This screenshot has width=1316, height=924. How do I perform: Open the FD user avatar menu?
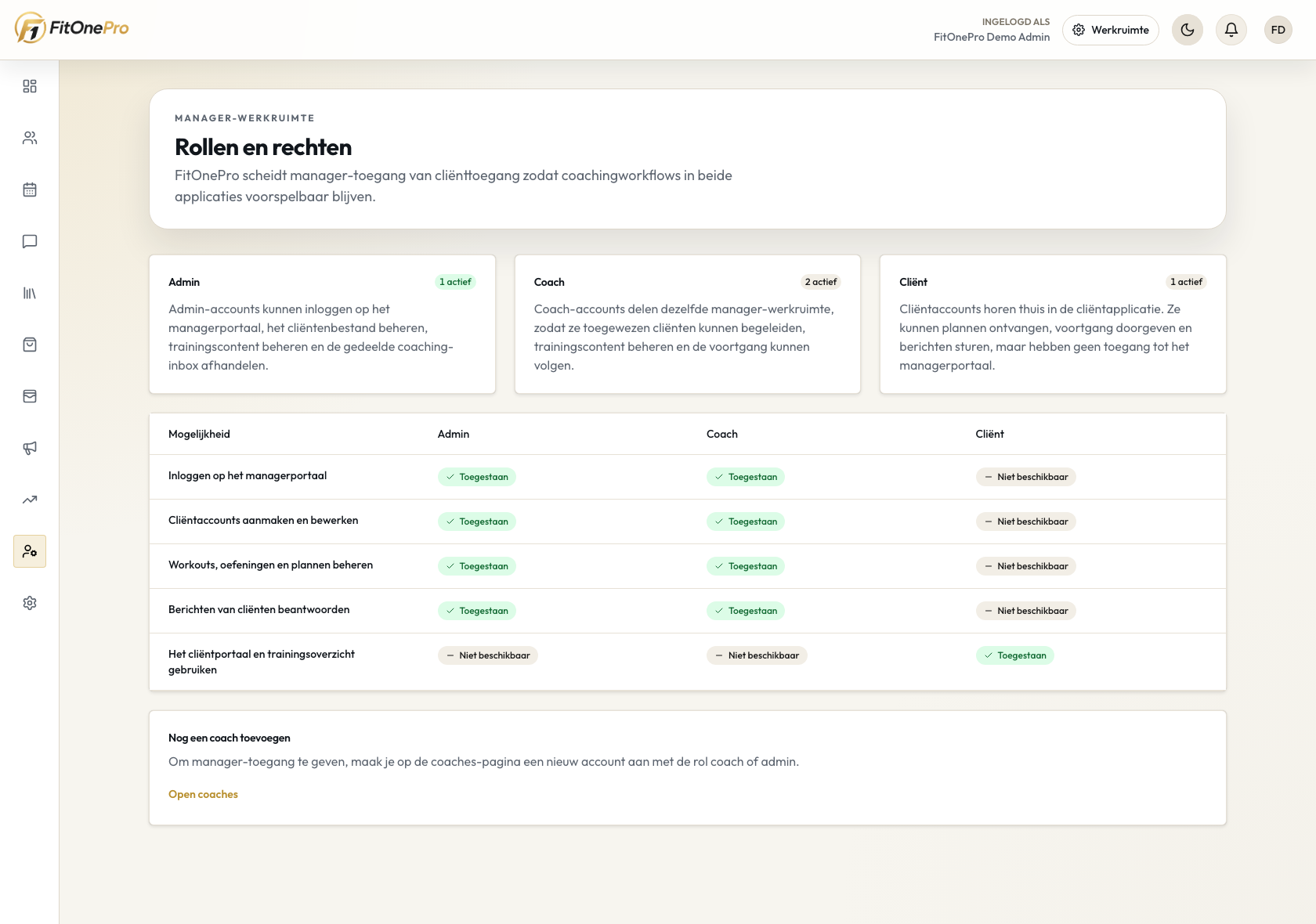(x=1278, y=30)
